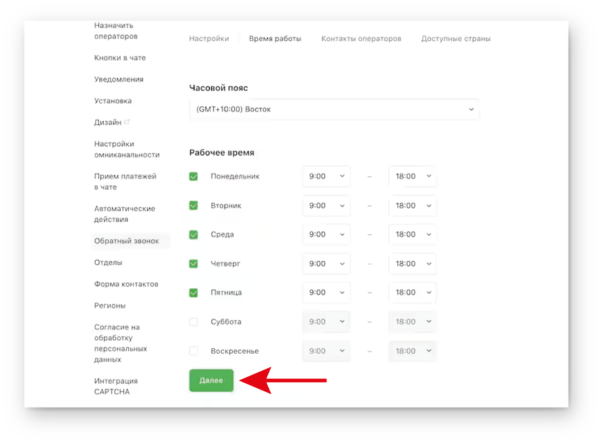600x443 pixels.
Task: Open Дизайн in the sidebar
Action: pyautogui.click(x=108, y=122)
